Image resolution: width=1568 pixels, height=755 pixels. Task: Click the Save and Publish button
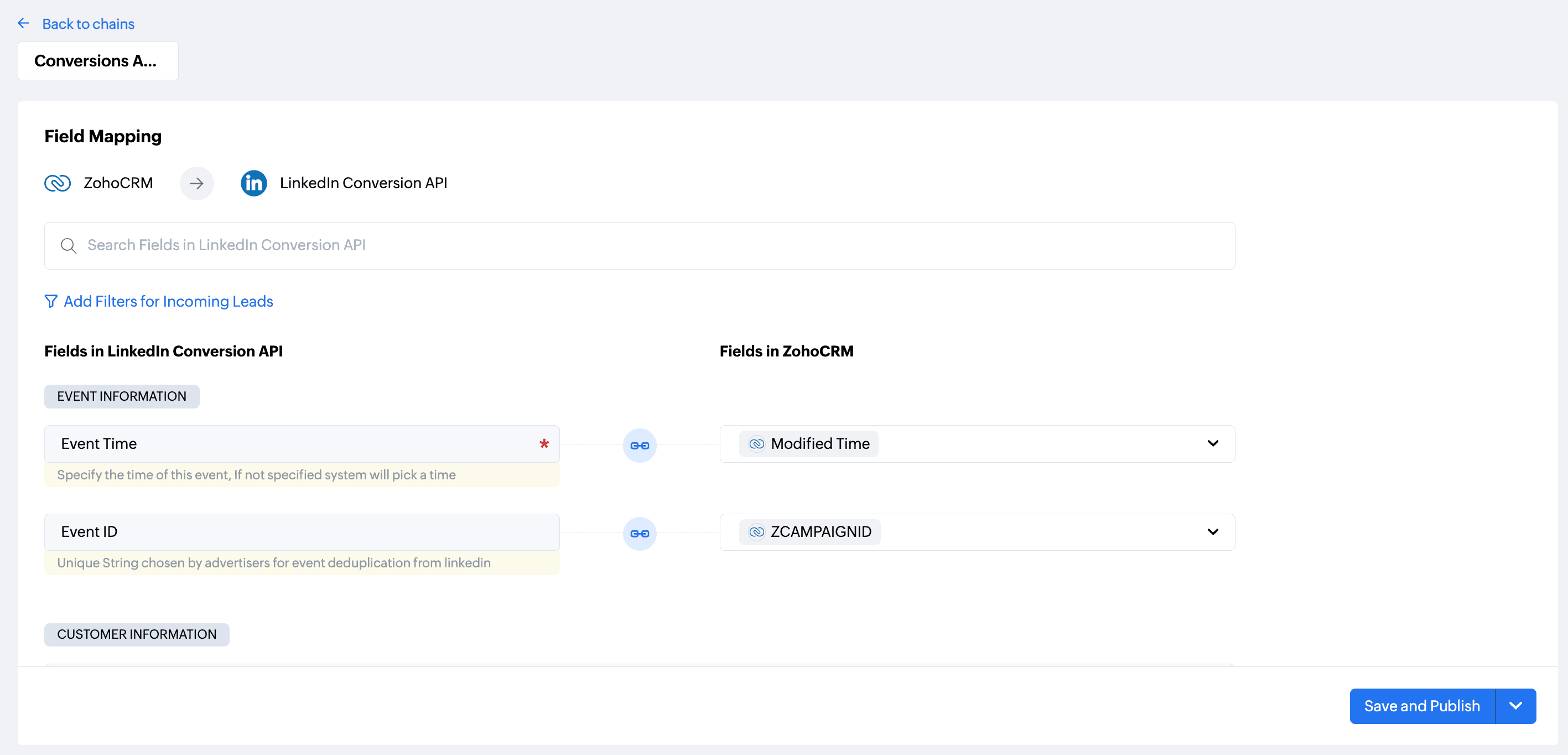tap(1421, 706)
